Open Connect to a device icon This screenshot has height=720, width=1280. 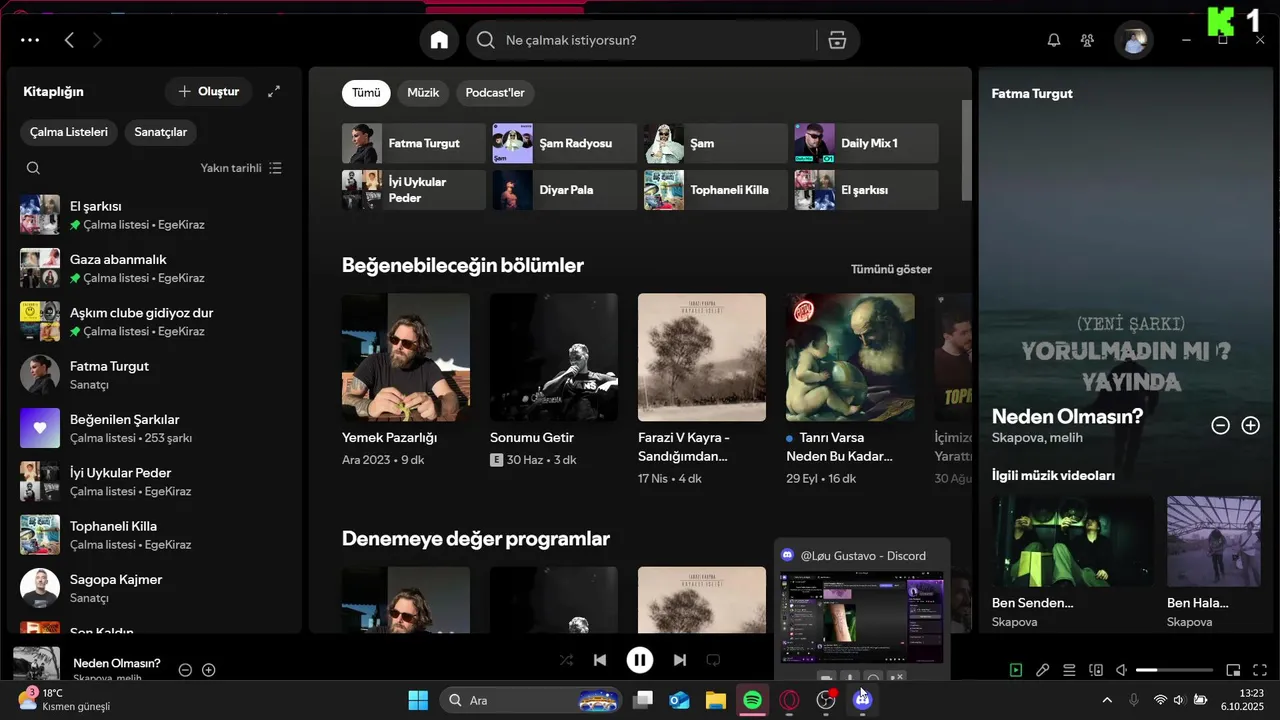pos(1096,670)
